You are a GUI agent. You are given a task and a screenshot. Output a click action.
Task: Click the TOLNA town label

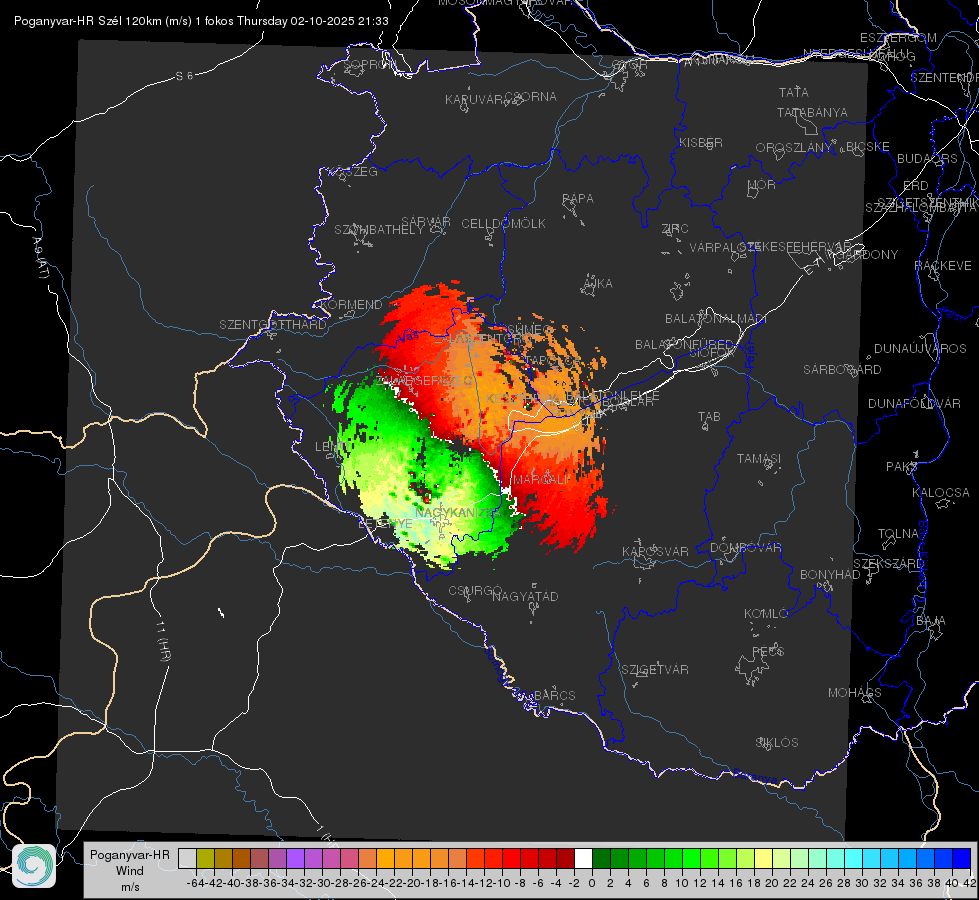(x=898, y=534)
